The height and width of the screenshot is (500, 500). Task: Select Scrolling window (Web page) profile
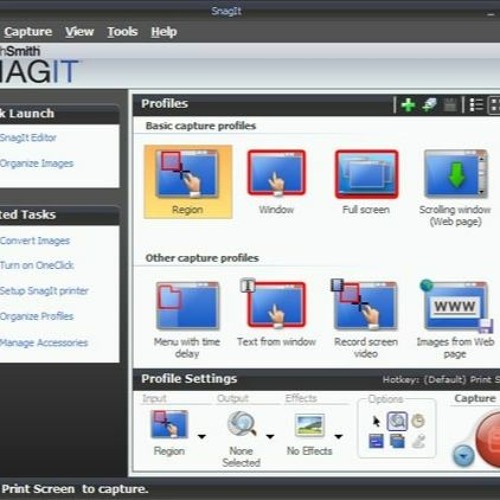(x=455, y=188)
